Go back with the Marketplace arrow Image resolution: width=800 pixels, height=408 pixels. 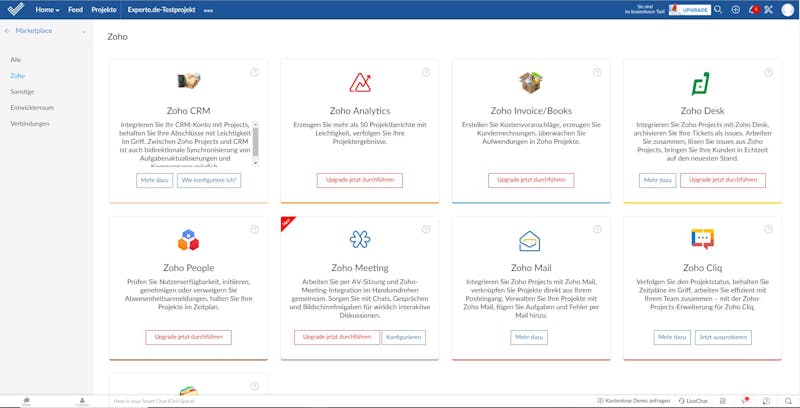(7, 31)
